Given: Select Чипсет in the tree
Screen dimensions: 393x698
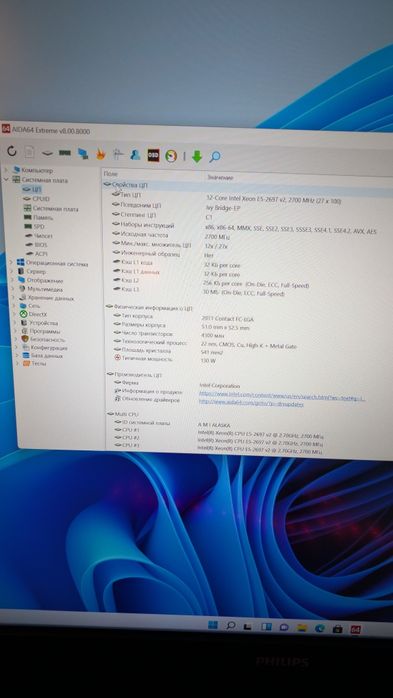Looking at the screenshot, I should coord(39,235).
